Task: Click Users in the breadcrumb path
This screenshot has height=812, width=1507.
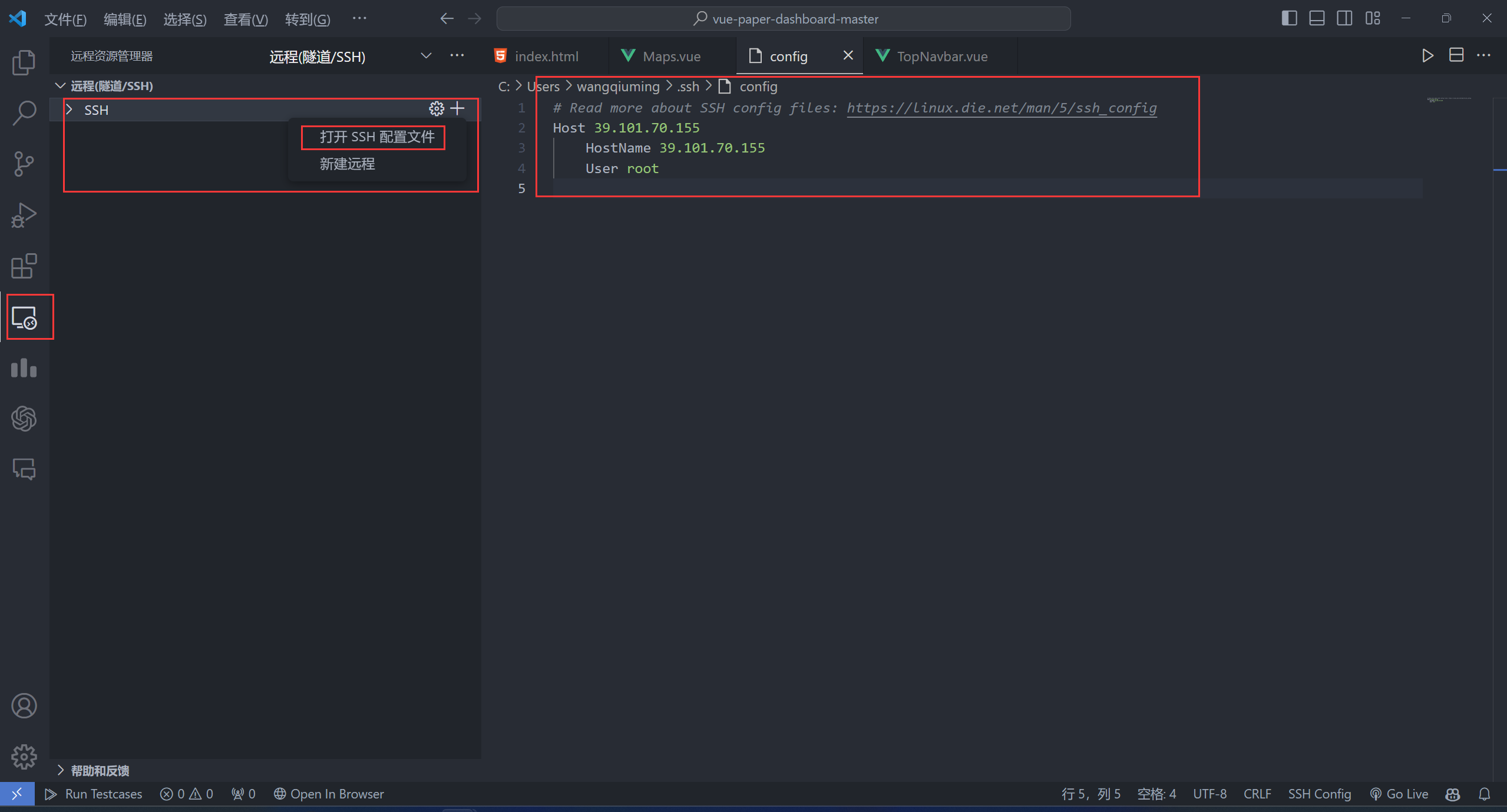Action: pos(543,87)
